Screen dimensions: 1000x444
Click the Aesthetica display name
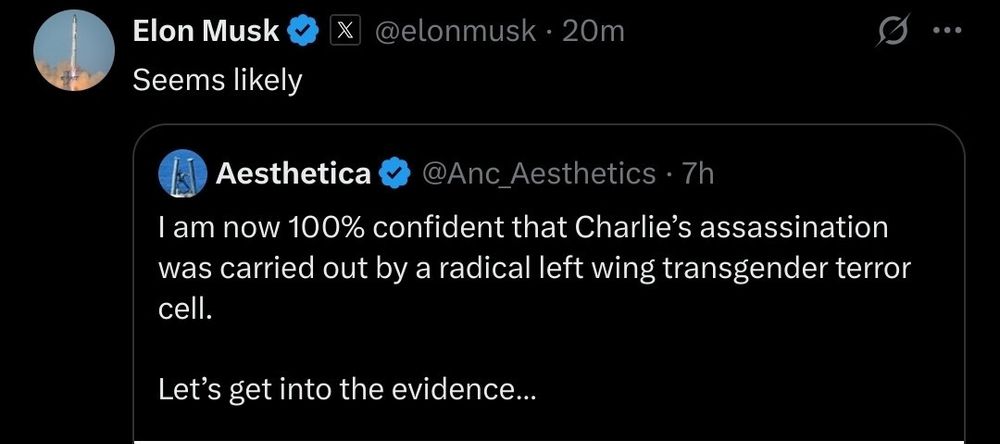click(x=293, y=175)
